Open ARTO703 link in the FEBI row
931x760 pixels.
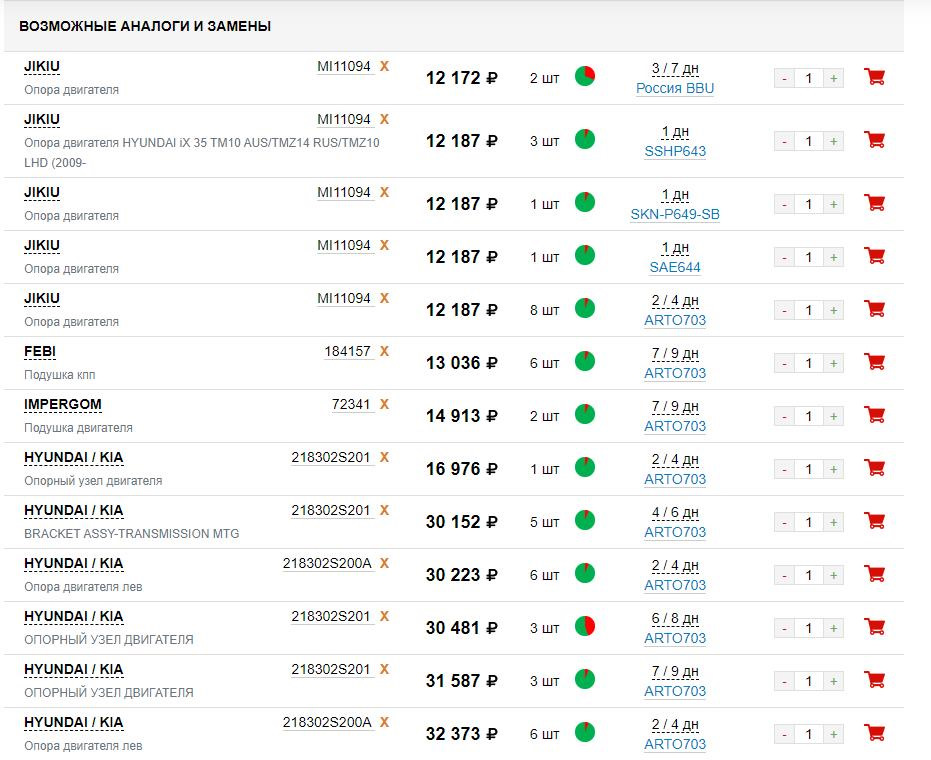tap(675, 373)
